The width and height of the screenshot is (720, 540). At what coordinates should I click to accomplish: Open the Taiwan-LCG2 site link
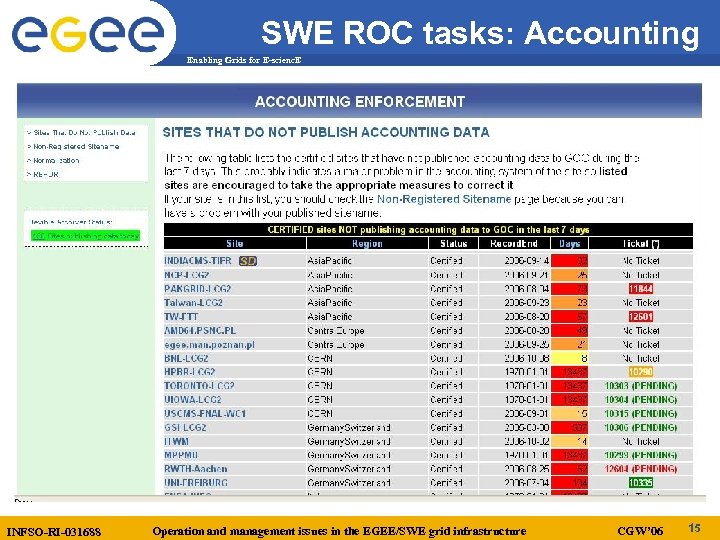tap(193, 303)
